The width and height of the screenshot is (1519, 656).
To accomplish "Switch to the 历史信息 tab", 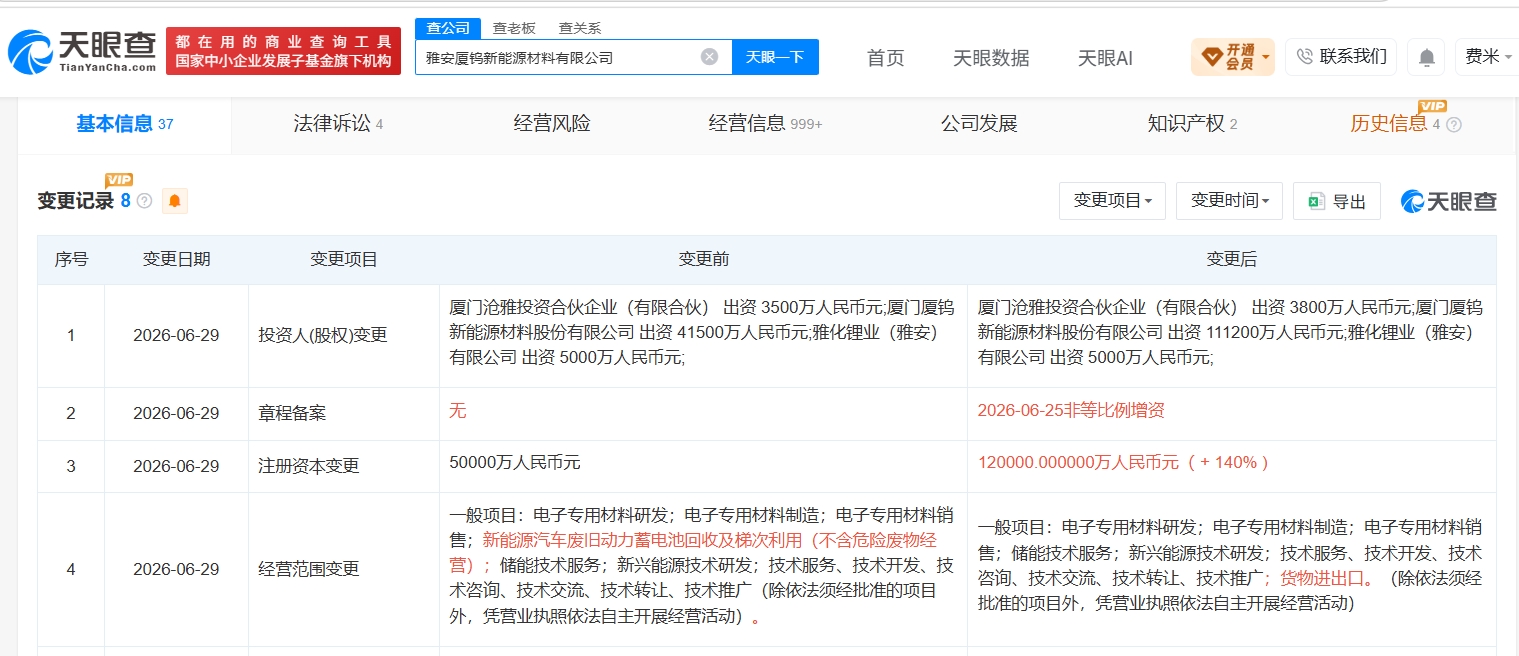I will point(1389,124).
